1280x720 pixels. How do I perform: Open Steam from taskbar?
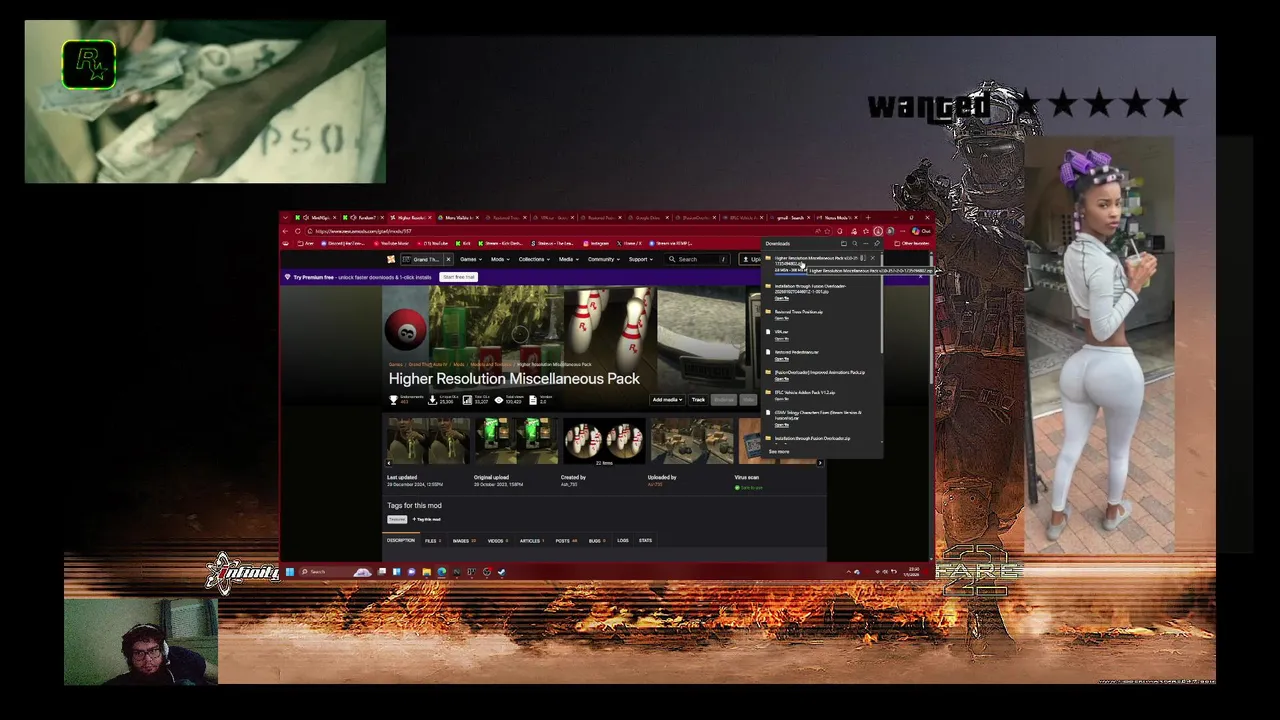502,572
